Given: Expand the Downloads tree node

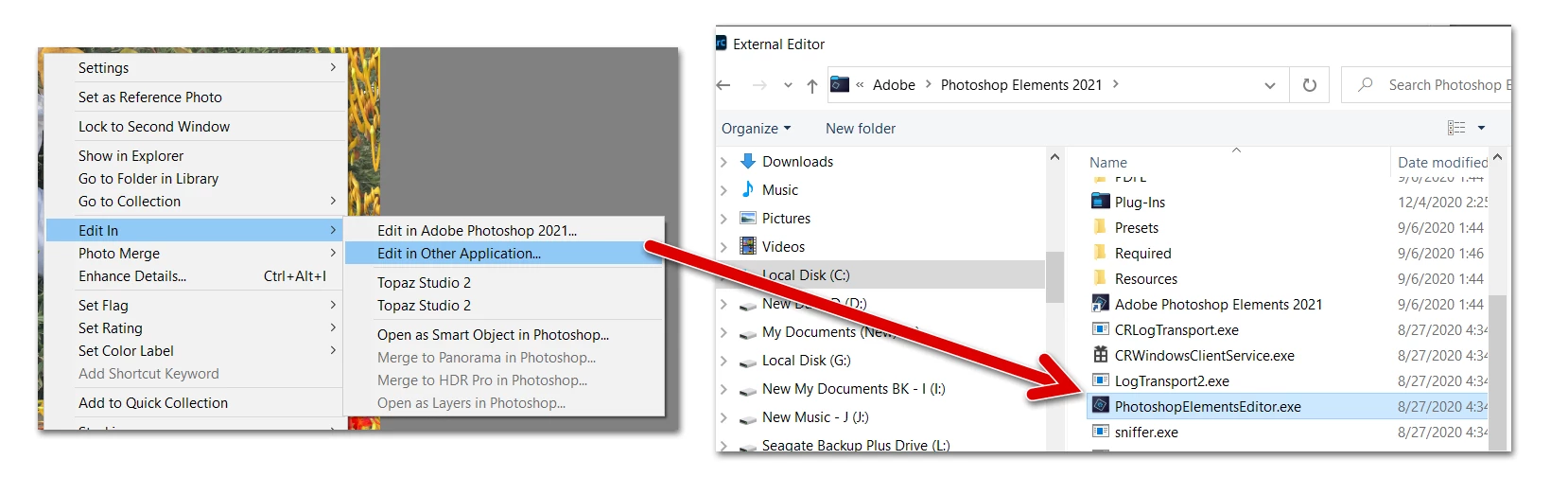Looking at the screenshot, I should coord(724,162).
